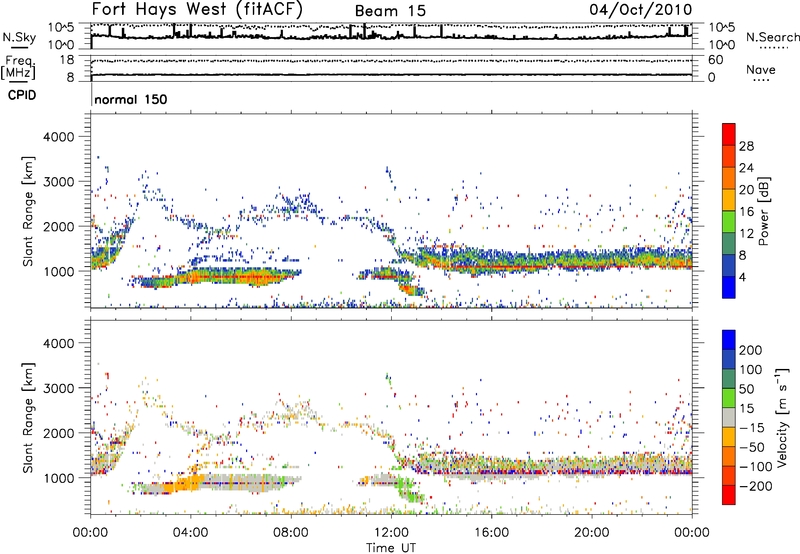Click the "2000" tick of the velocity panel
This screenshot has width=800, height=554.
[x=58, y=433]
